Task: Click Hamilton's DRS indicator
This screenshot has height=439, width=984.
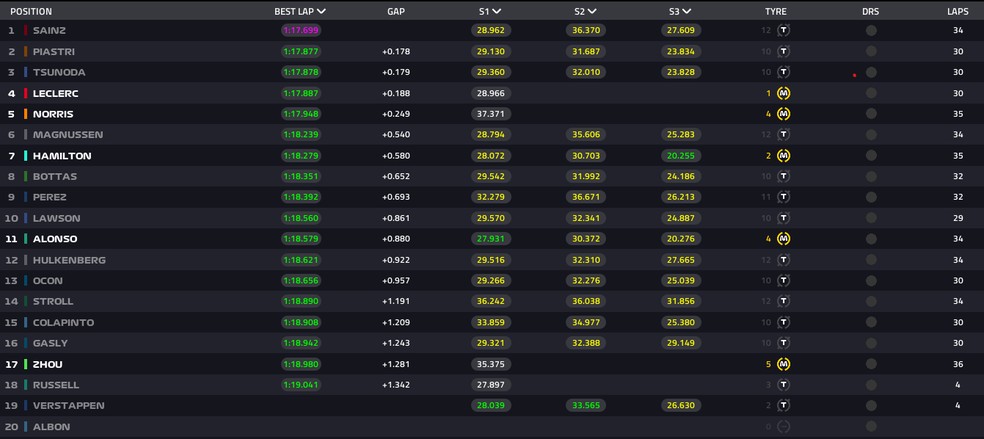Action: click(x=871, y=156)
